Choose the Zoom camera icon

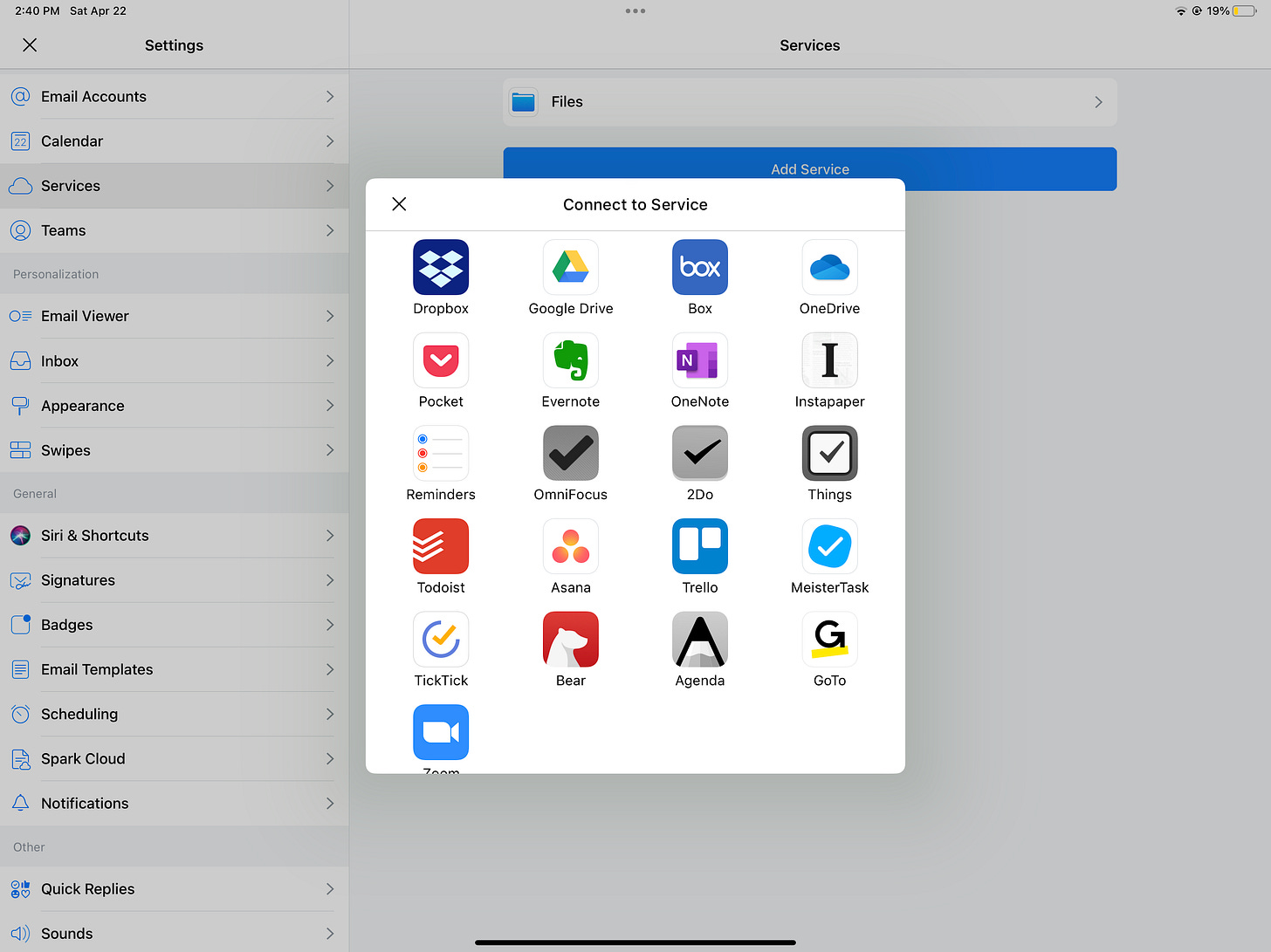pos(441,732)
